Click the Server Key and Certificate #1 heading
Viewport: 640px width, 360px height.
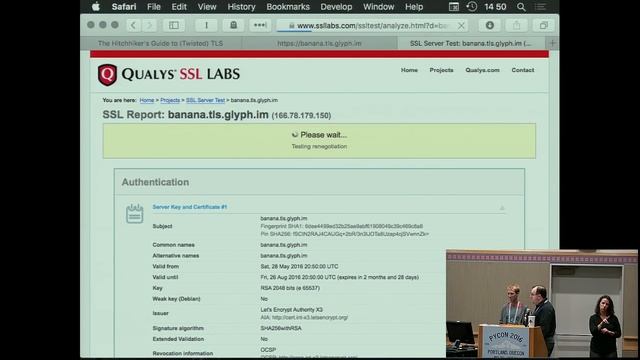tap(189, 207)
